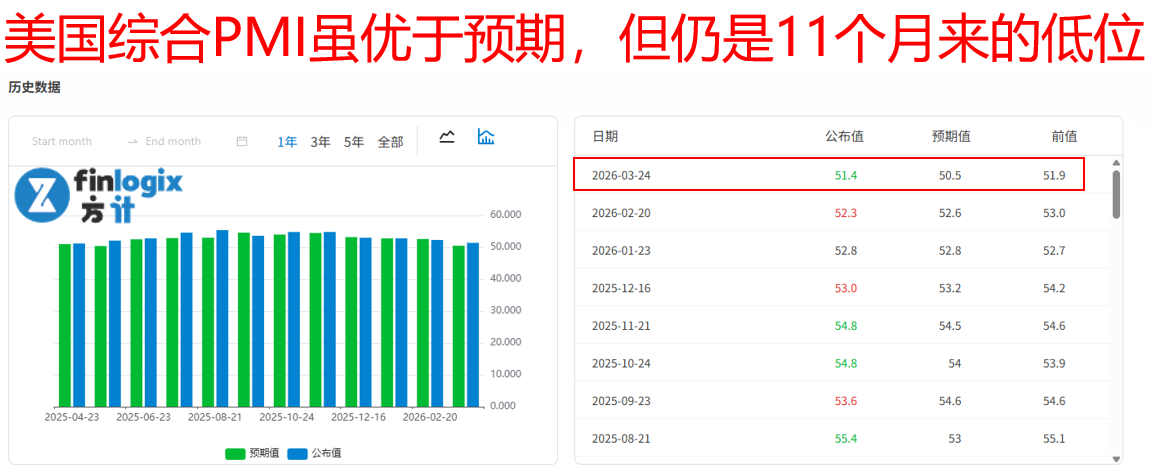The width and height of the screenshot is (1152, 475).
Task: Open the calendar date picker icon
Action: [x=242, y=142]
